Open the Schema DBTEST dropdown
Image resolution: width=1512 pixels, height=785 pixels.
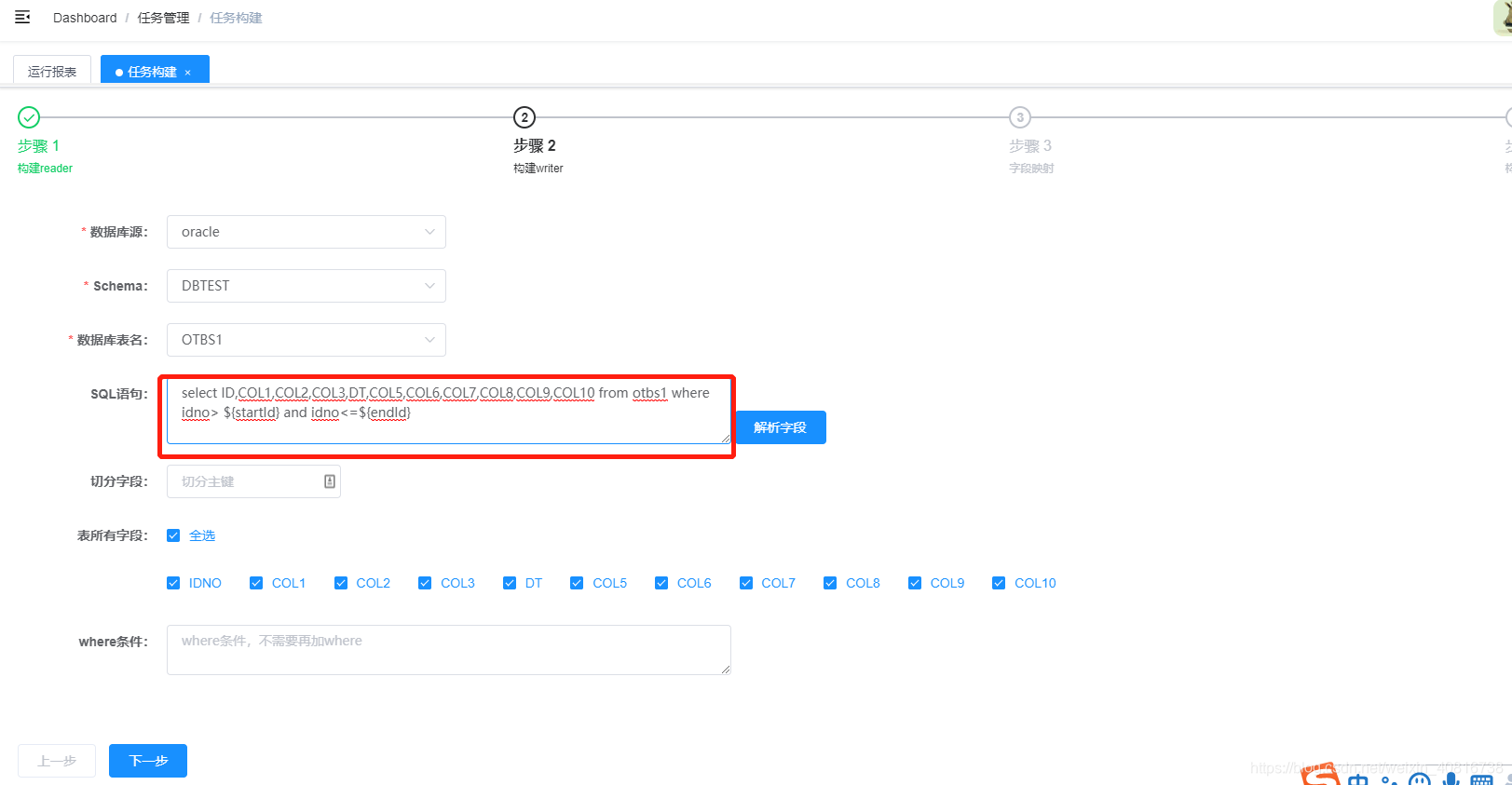306,286
